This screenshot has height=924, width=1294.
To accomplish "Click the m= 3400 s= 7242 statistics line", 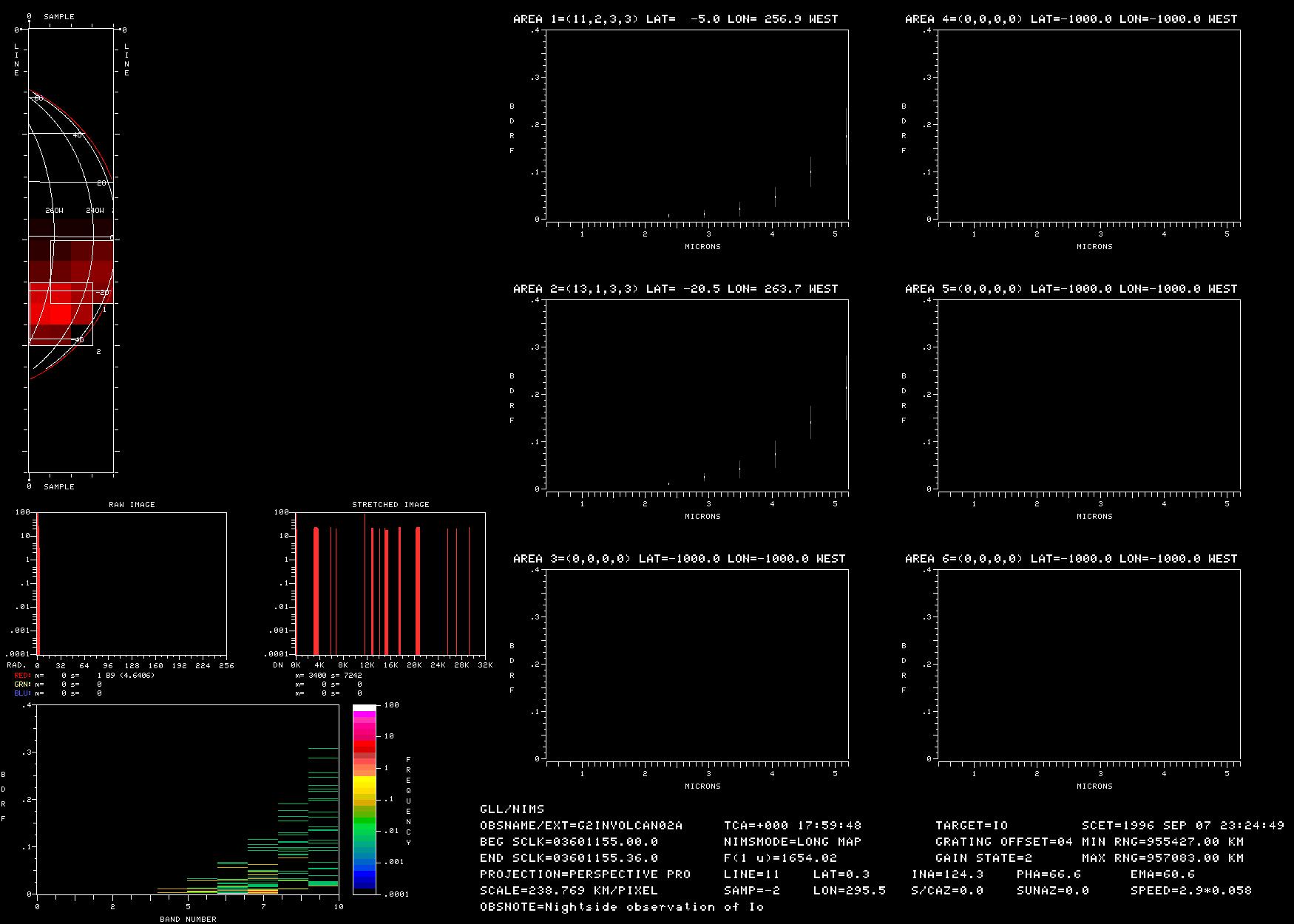I will [328, 676].
